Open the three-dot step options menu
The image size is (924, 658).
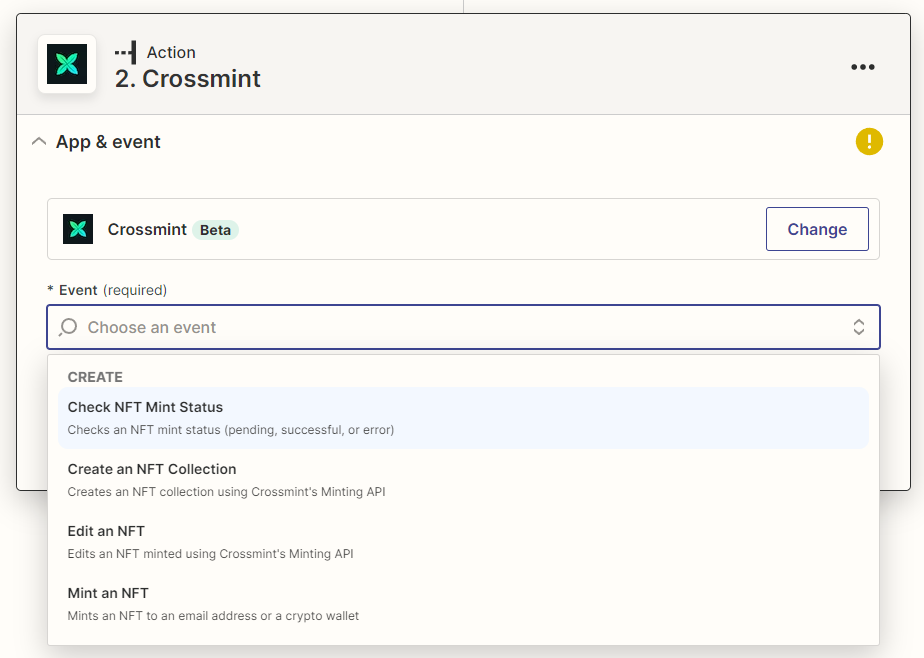pyautogui.click(x=862, y=67)
